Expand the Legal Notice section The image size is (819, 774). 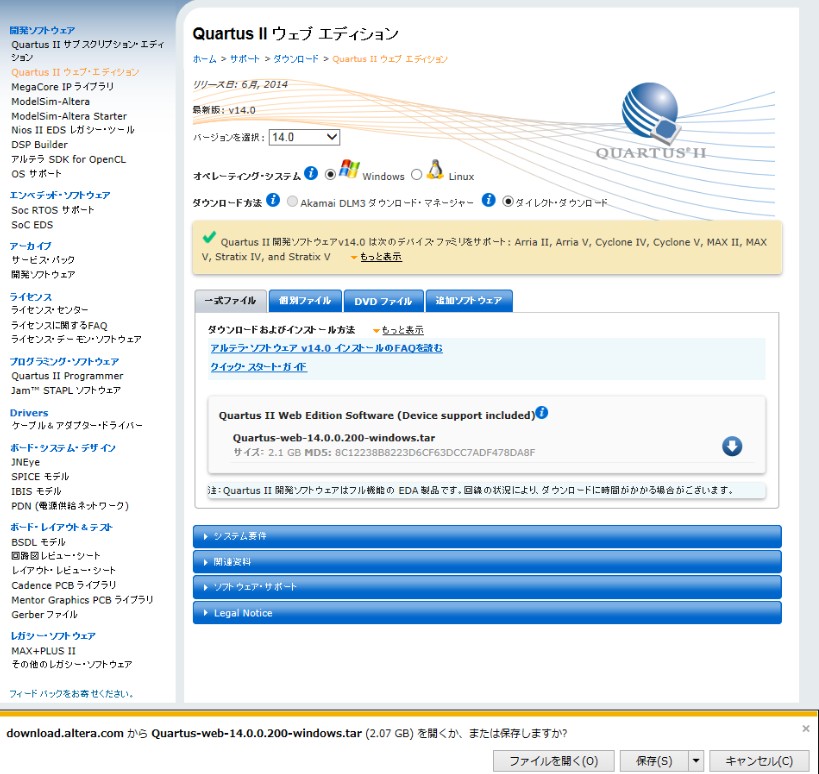pos(487,613)
